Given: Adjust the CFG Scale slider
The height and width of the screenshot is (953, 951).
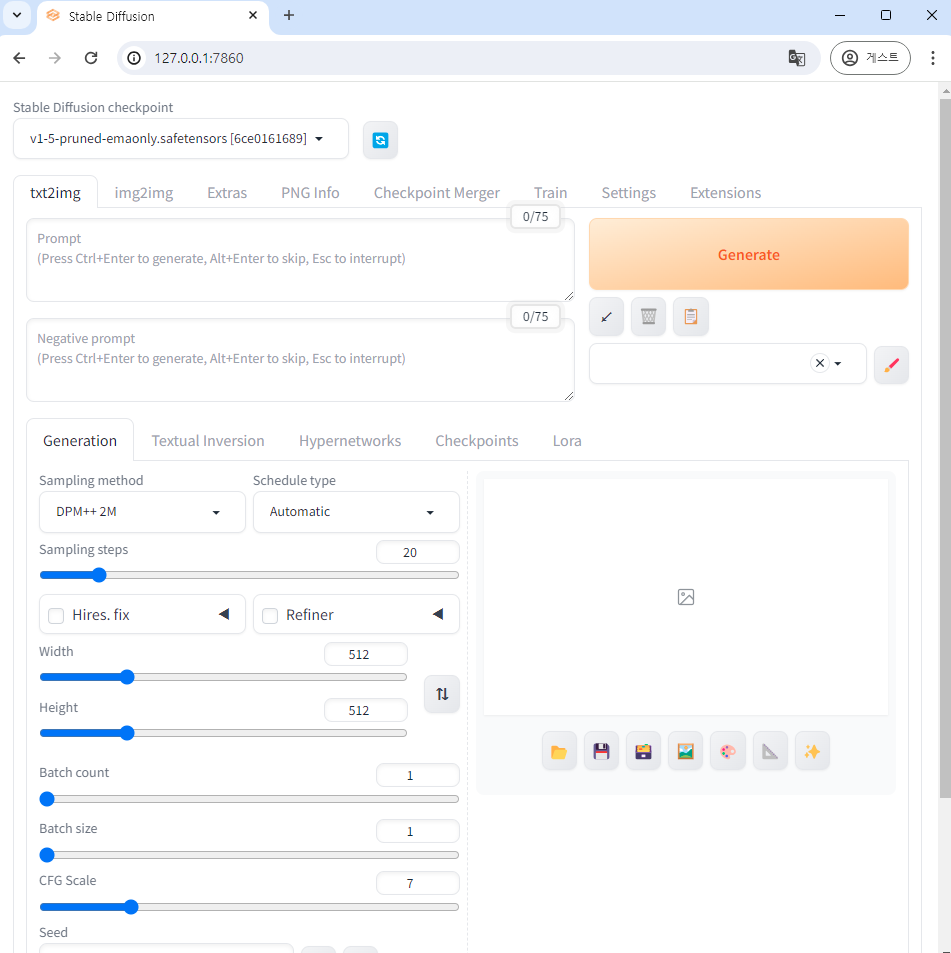Looking at the screenshot, I should tap(249, 907).
